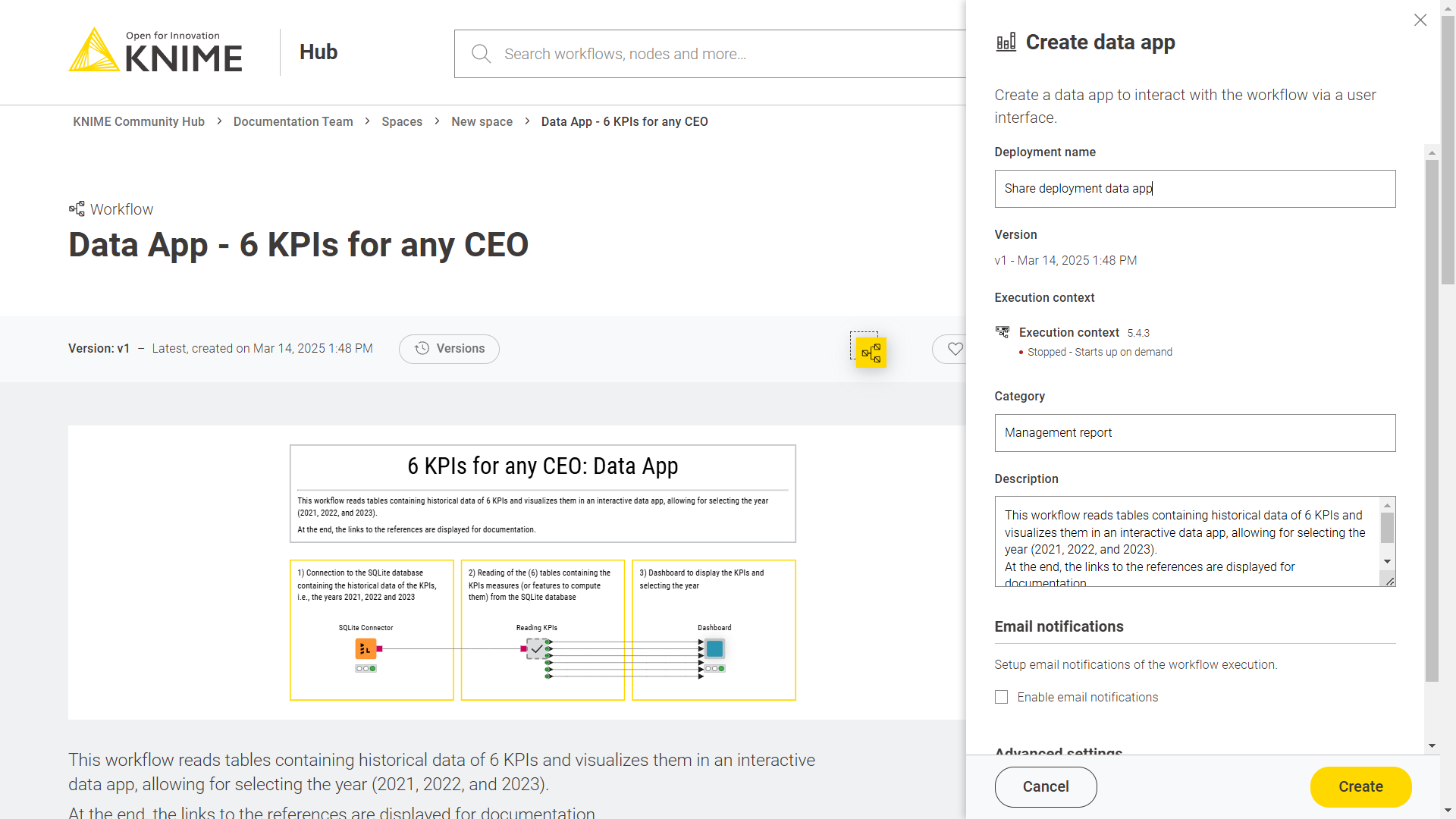Click the Dashboard component node

[x=714, y=649]
